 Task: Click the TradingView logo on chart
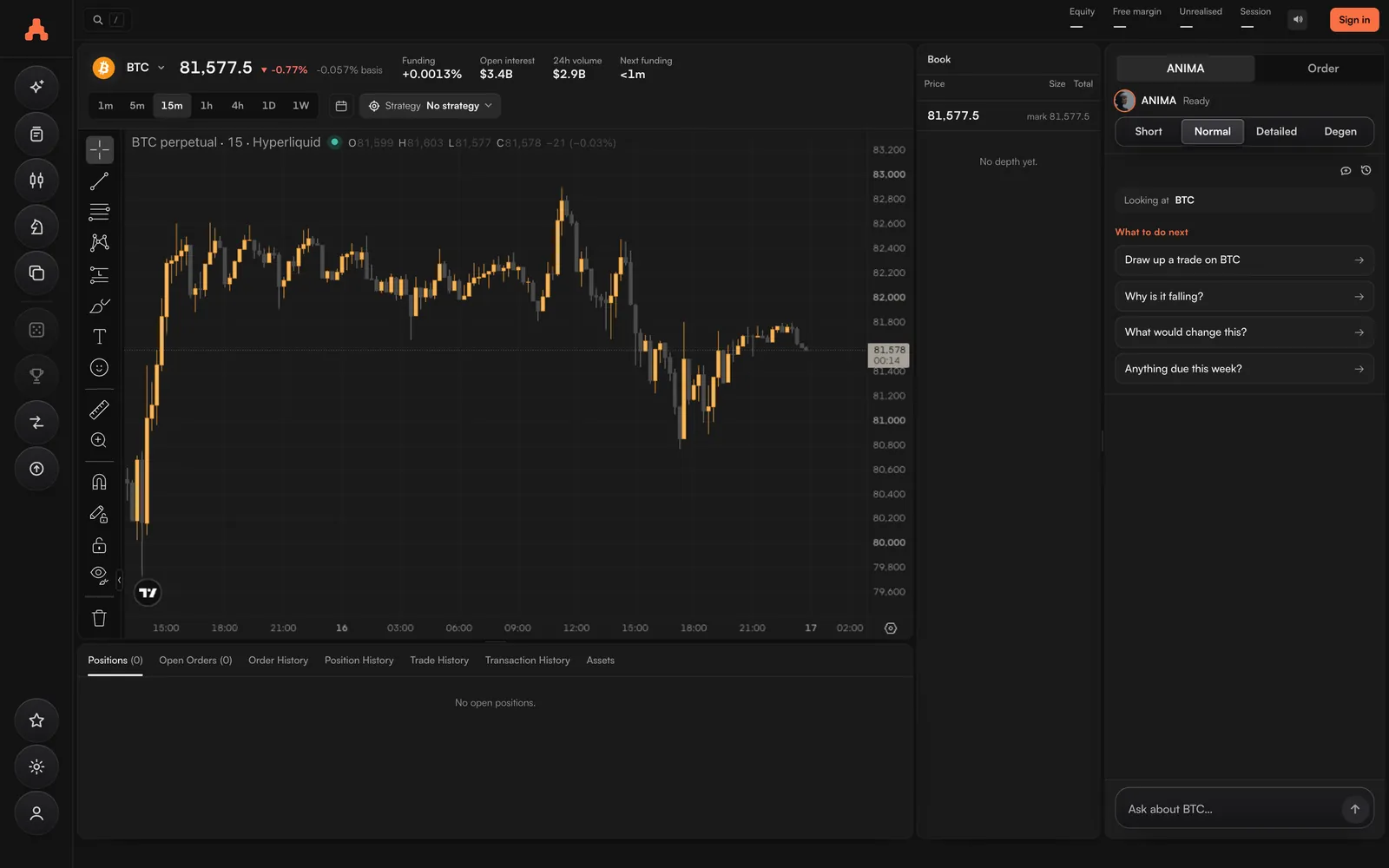(x=148, y=593)
